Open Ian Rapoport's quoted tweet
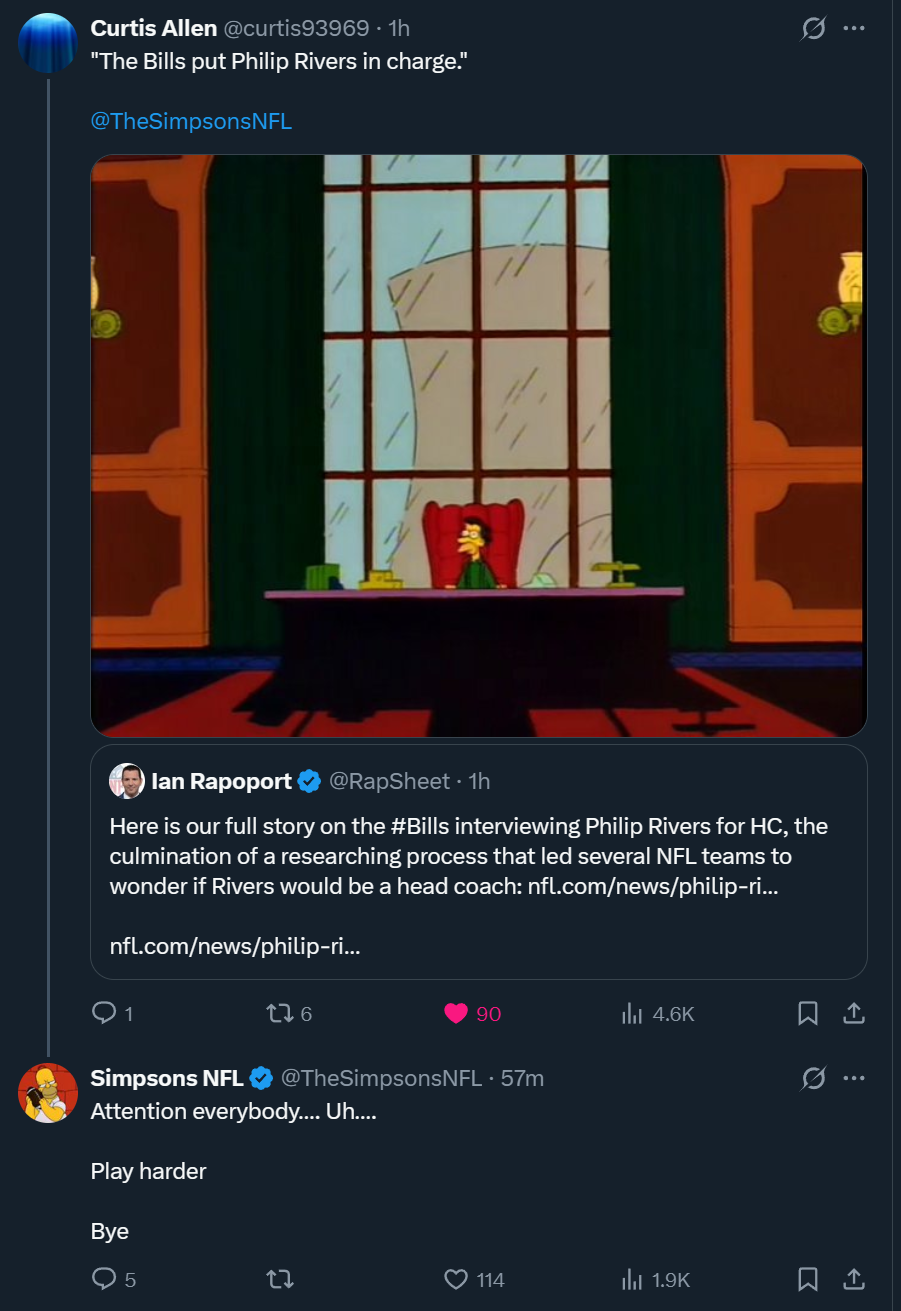Viewport: 901px width, 1311px height. tap(479, 862)
